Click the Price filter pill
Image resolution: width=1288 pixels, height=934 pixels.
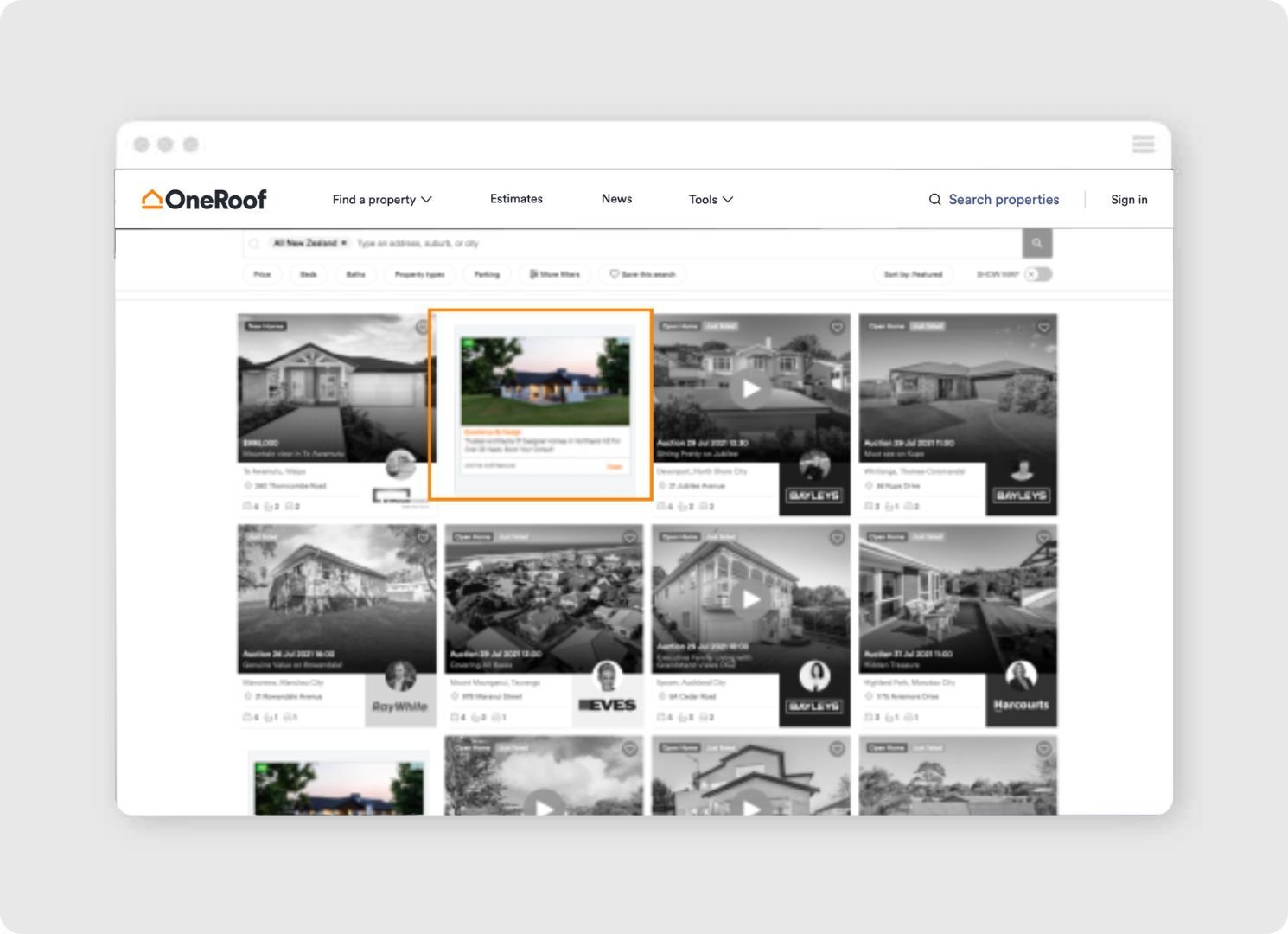(x=262, y=274)
